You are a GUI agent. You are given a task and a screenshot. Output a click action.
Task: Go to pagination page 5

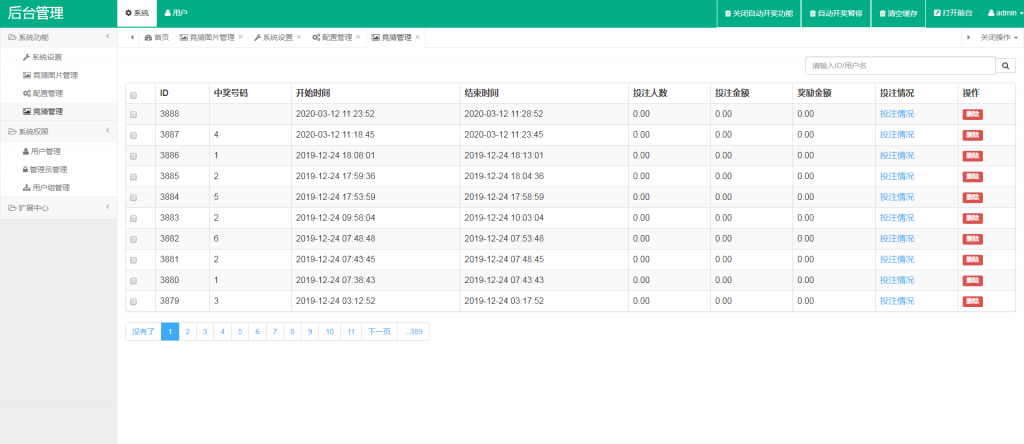[240, 332]
